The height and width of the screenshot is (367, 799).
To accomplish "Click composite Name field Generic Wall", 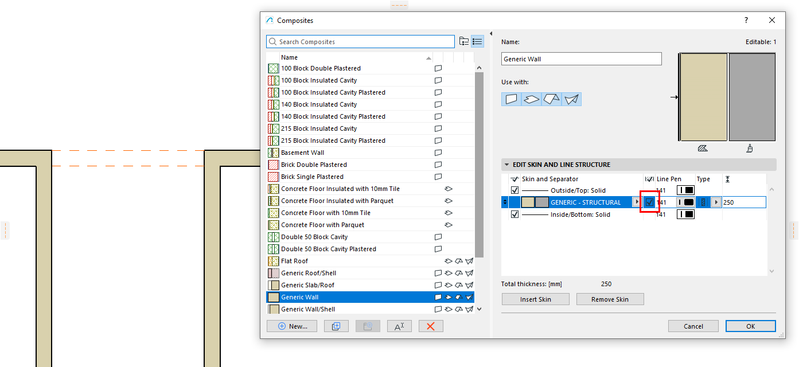I will [x=581, y=59].
